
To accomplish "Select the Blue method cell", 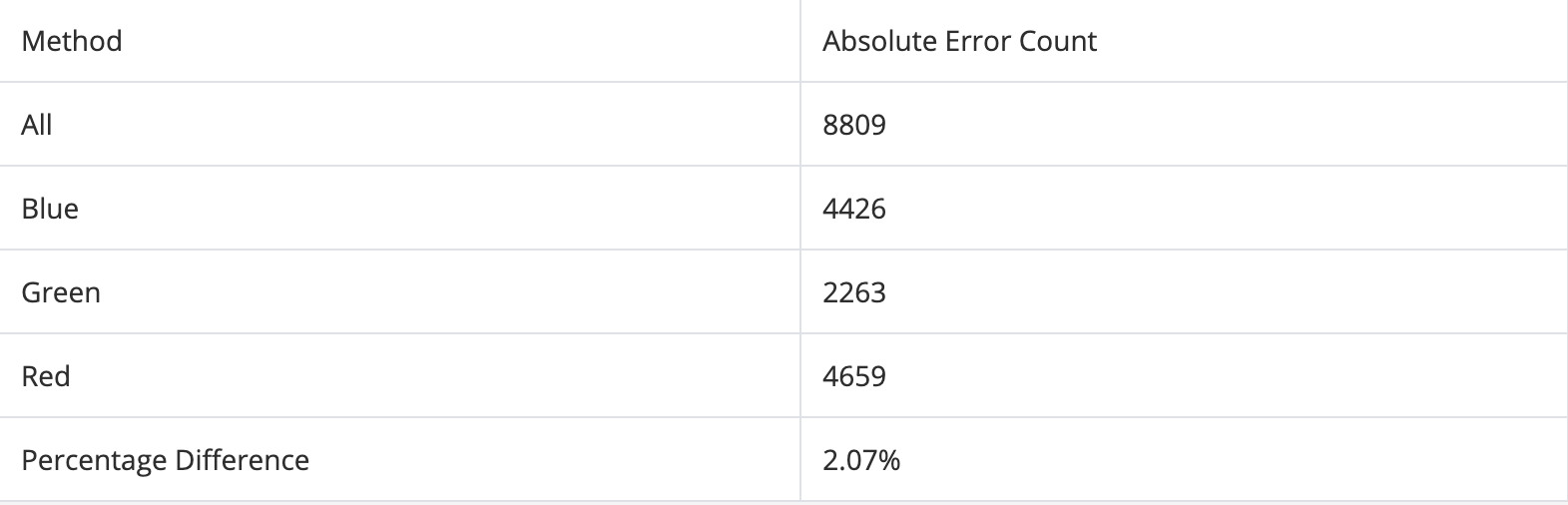I will 50,209.
